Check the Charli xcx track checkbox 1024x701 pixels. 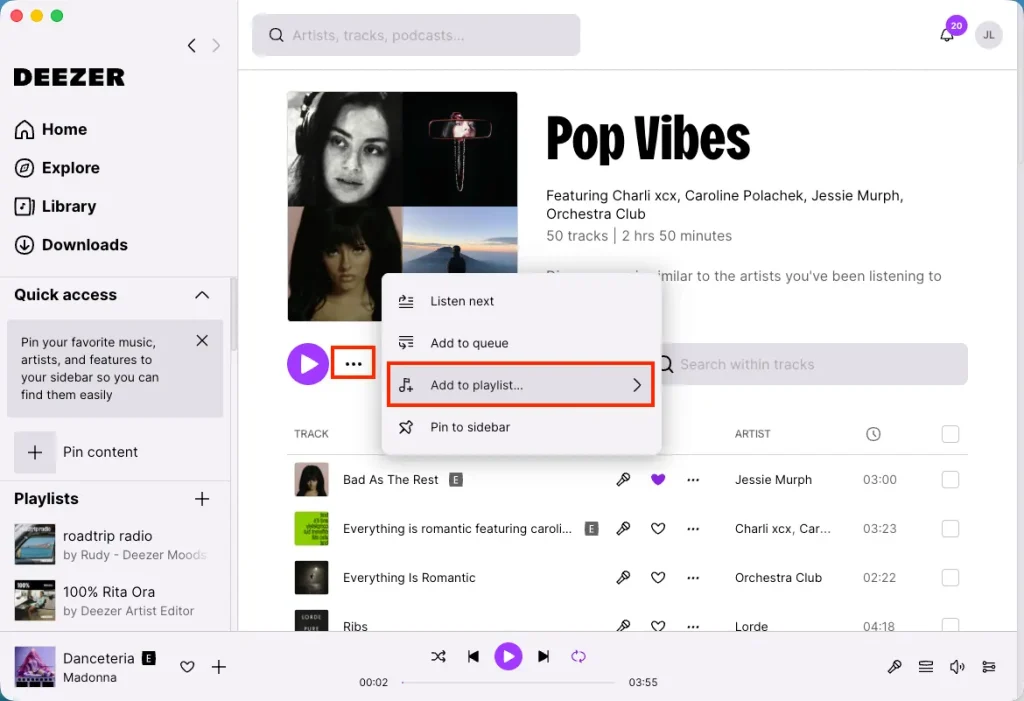[950, 529]
